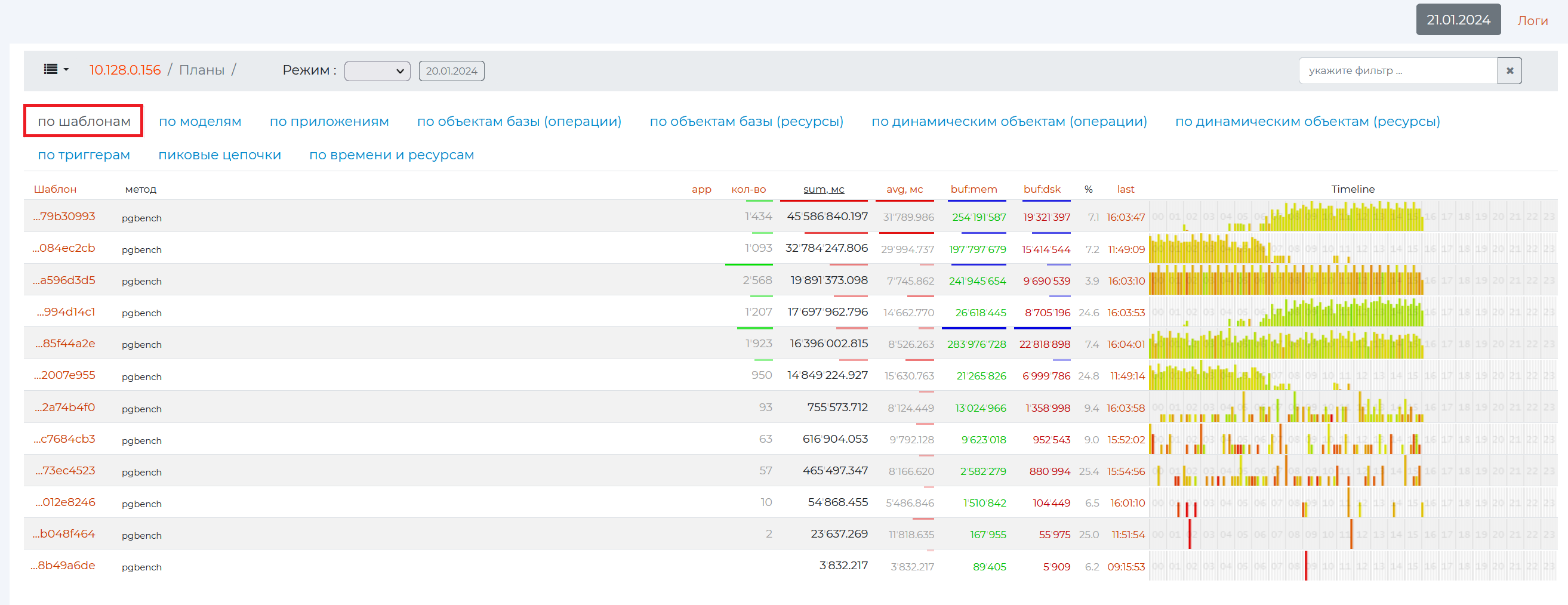Type in the укажите фильтр field
The image size is (1568, 605).
(x=1397, y=70)
